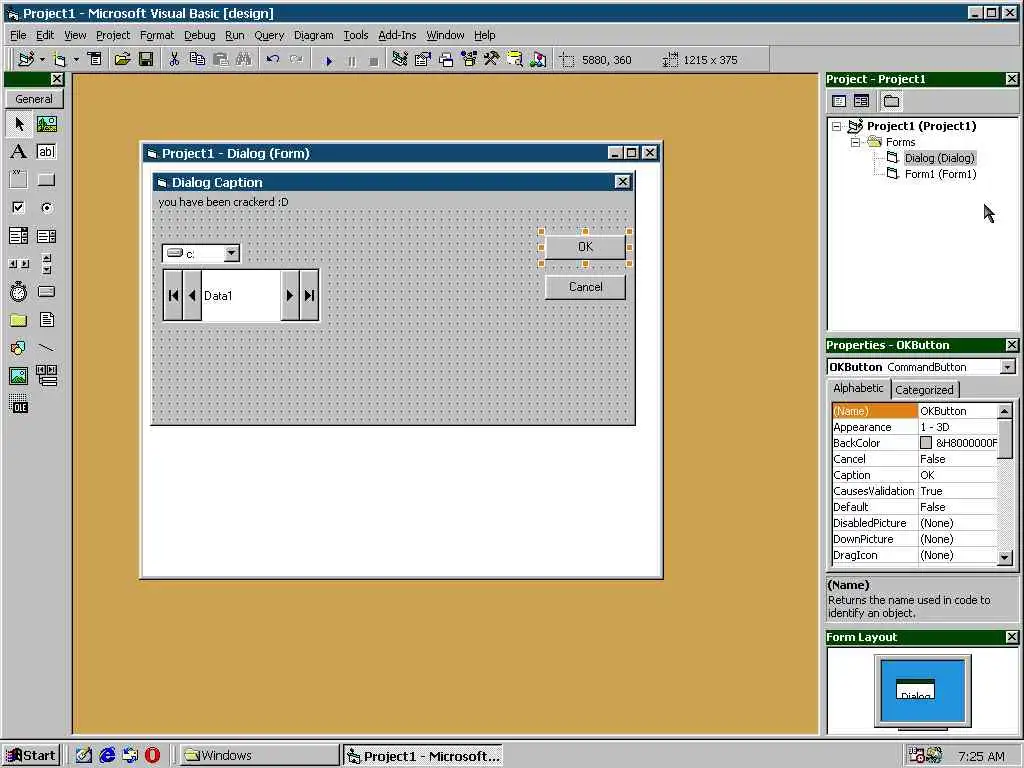This screenshot has height=768, width=1024.
Task: Select the CheckBox control tool
Action: tap(19, 208)
